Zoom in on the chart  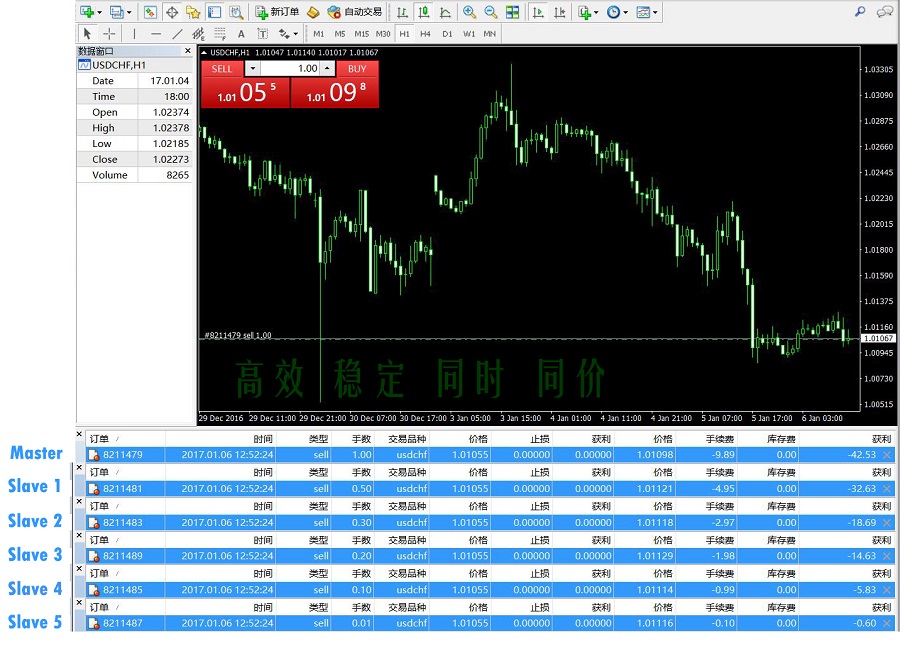[469, 12]
